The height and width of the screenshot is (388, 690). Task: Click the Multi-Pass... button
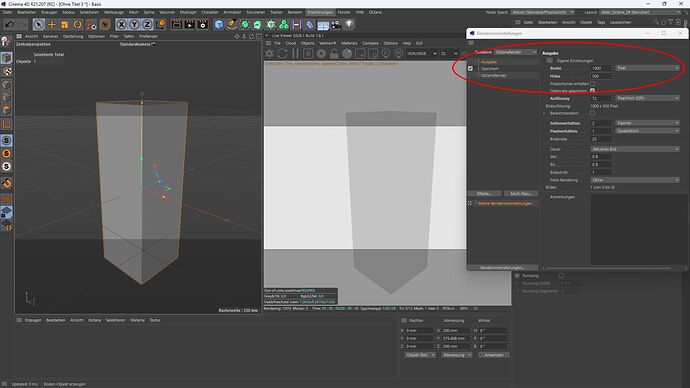521,194
